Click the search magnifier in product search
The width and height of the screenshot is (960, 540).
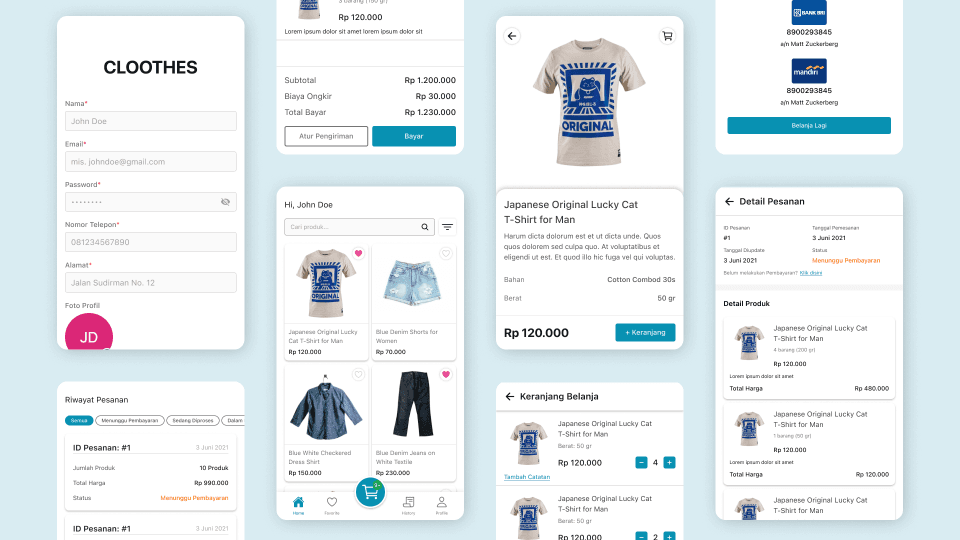425,227
